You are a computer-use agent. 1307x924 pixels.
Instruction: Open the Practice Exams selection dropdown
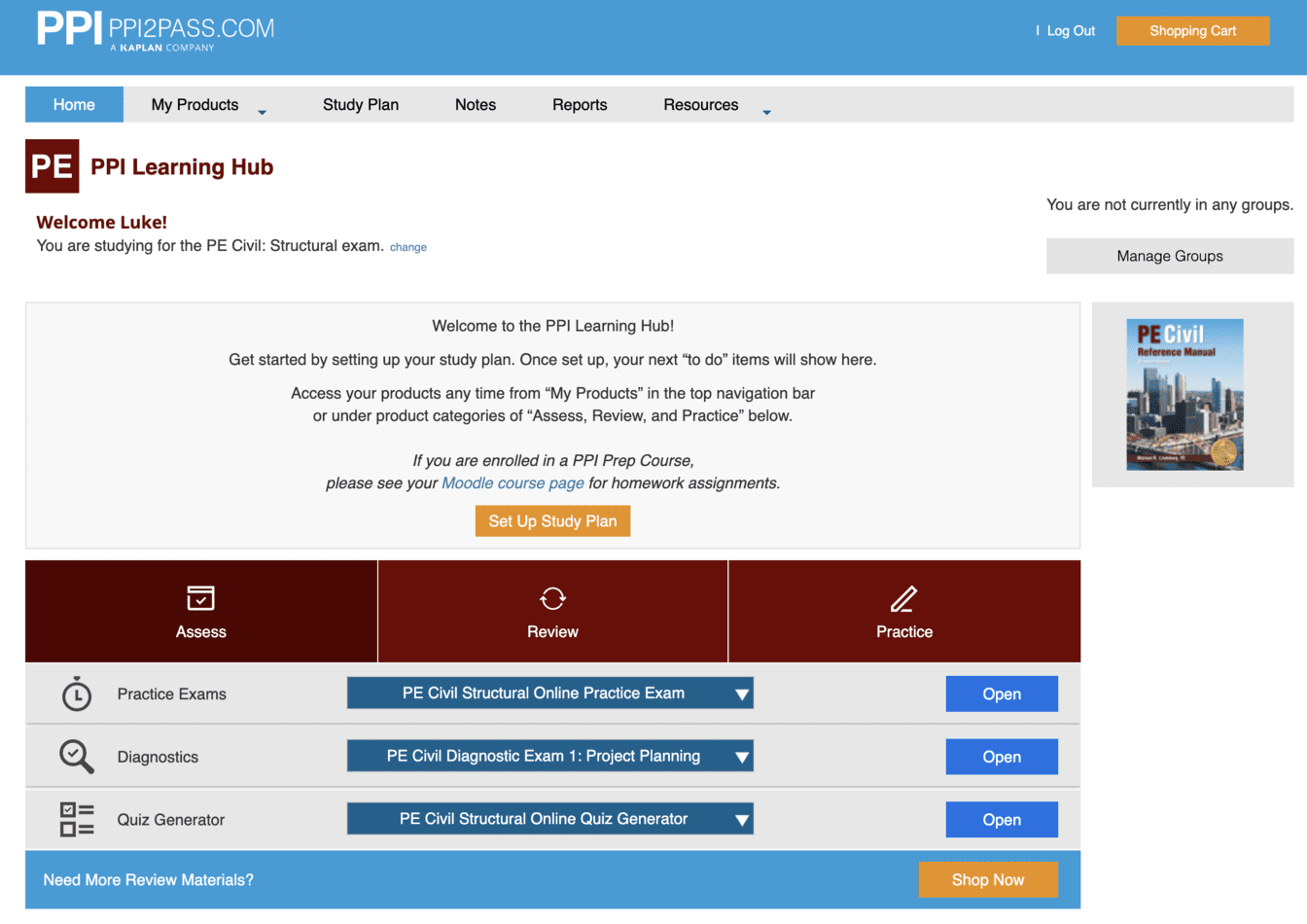549,693
